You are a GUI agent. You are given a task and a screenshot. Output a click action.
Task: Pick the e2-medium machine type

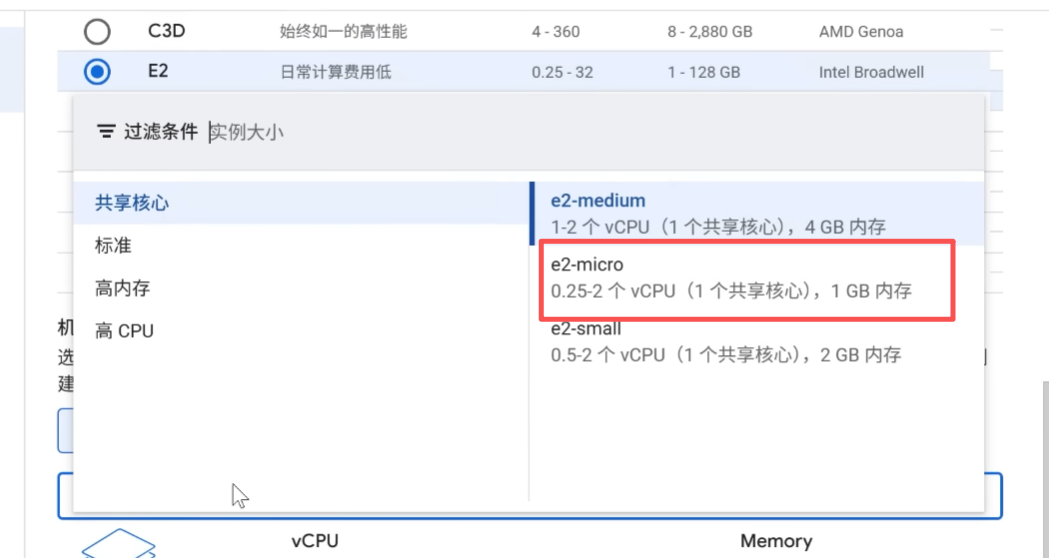(x=717, y=213)
